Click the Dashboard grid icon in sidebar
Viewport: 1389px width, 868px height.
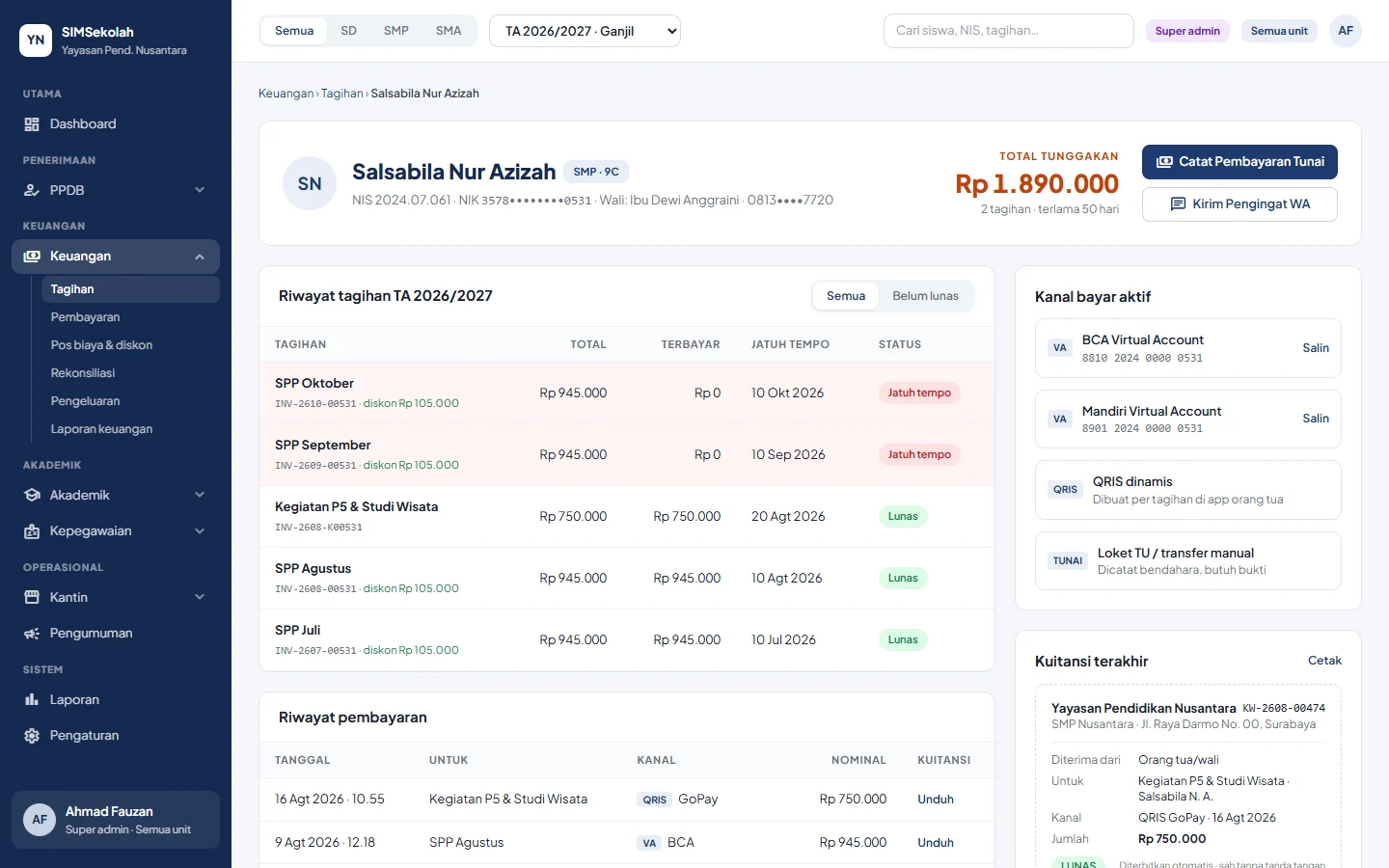pyautogui.click(x=32, y=124)
